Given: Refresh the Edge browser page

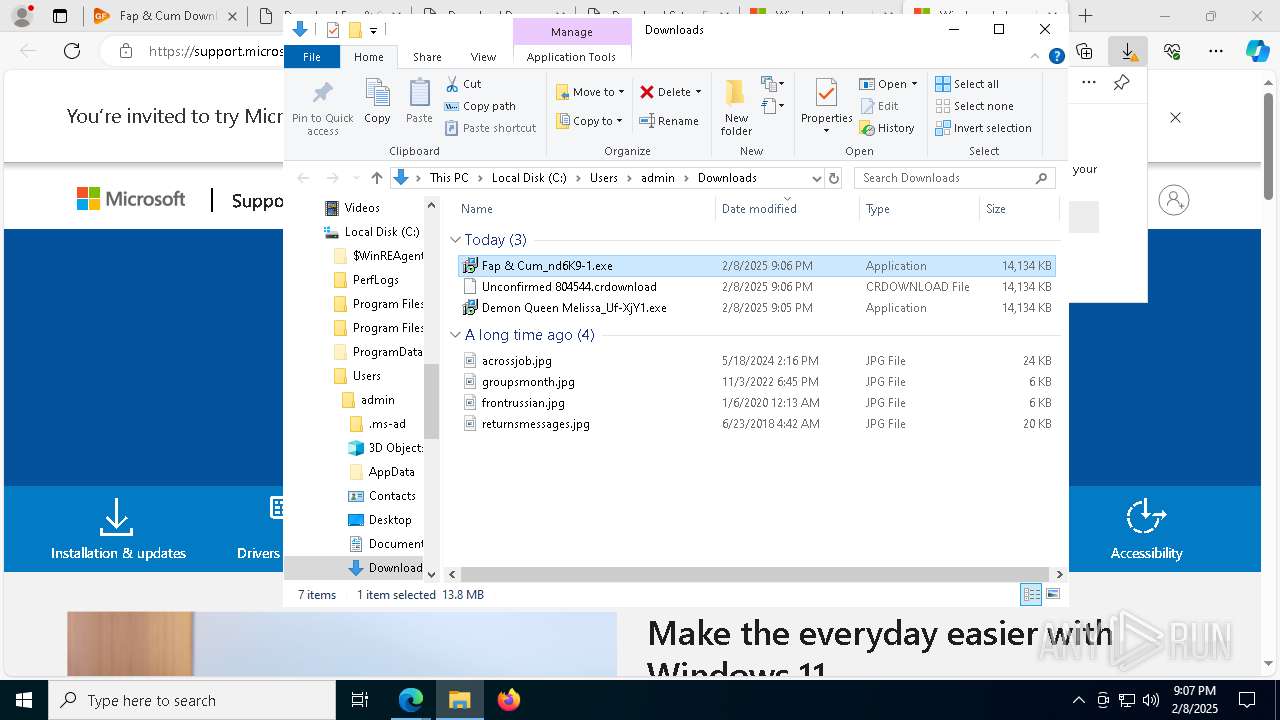Looking at the screenshot, I should pos(72,51).
